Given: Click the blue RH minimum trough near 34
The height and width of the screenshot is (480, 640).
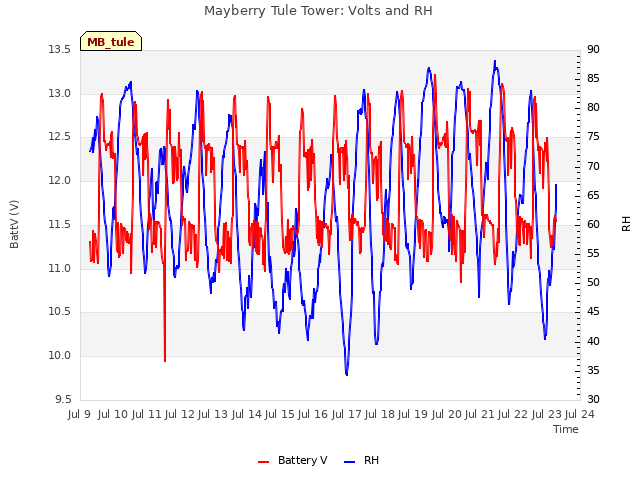Looking at the screenshot, I should [x=347, y=373].
